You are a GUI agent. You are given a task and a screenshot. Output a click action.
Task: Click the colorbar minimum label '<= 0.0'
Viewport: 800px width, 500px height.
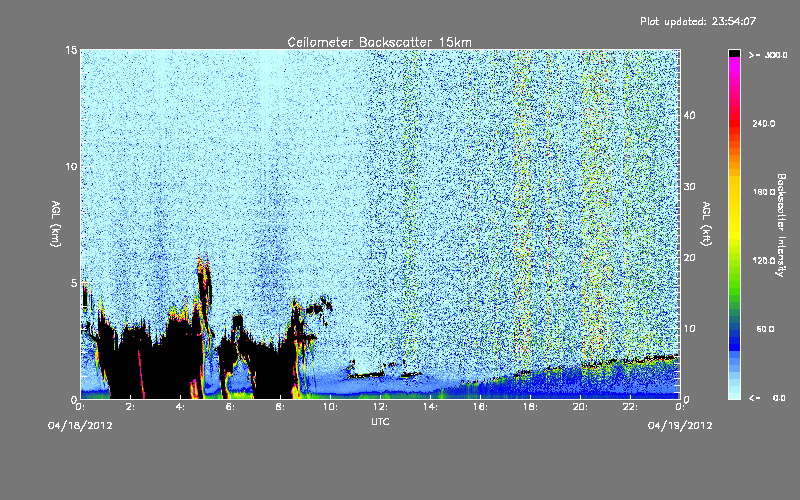(767, 398)
